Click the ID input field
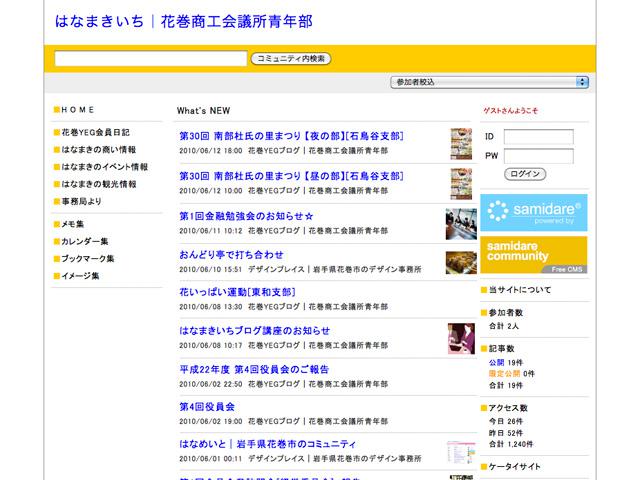This screenshot has height=480, width=640. 544,136
